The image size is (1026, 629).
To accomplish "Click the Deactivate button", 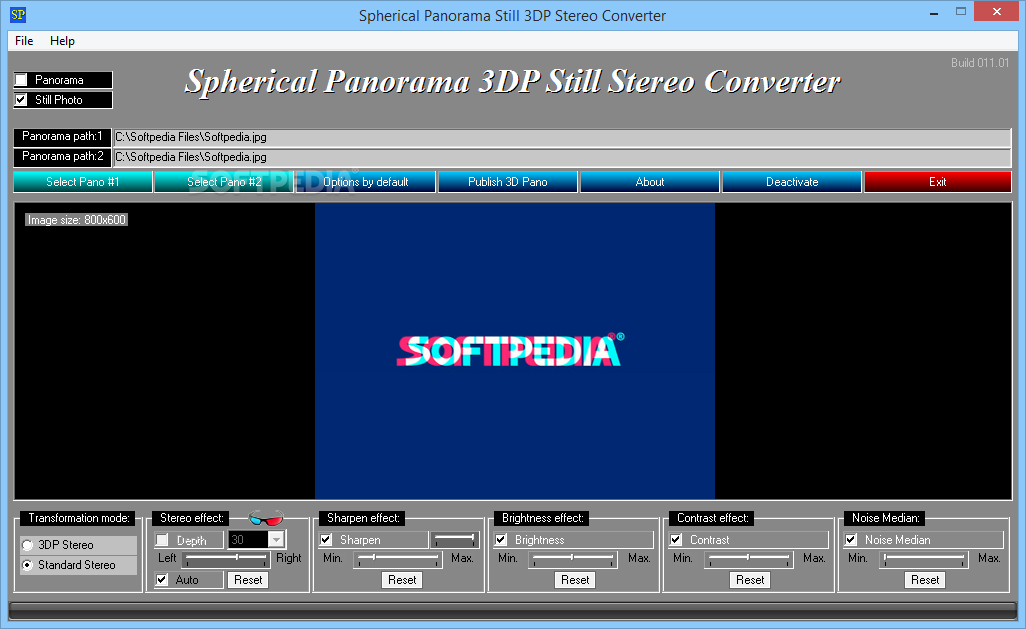I will (792, 182).
